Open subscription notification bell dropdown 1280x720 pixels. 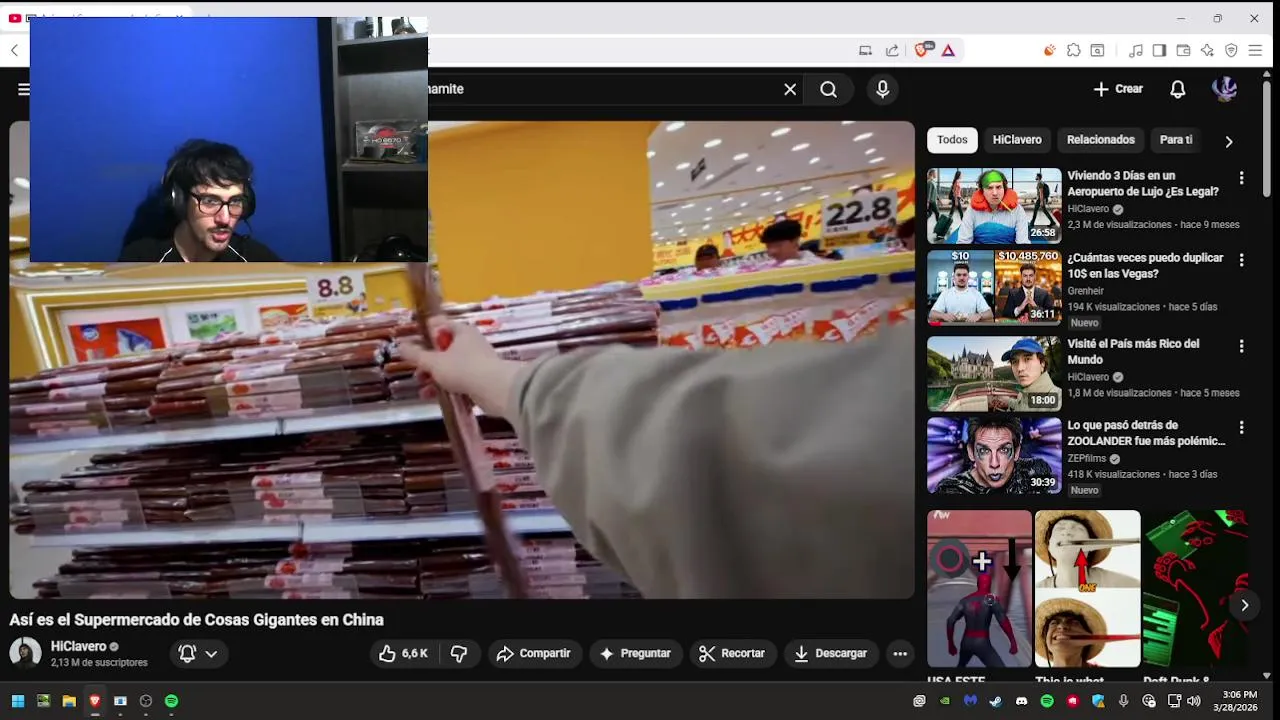click(199, 654)
